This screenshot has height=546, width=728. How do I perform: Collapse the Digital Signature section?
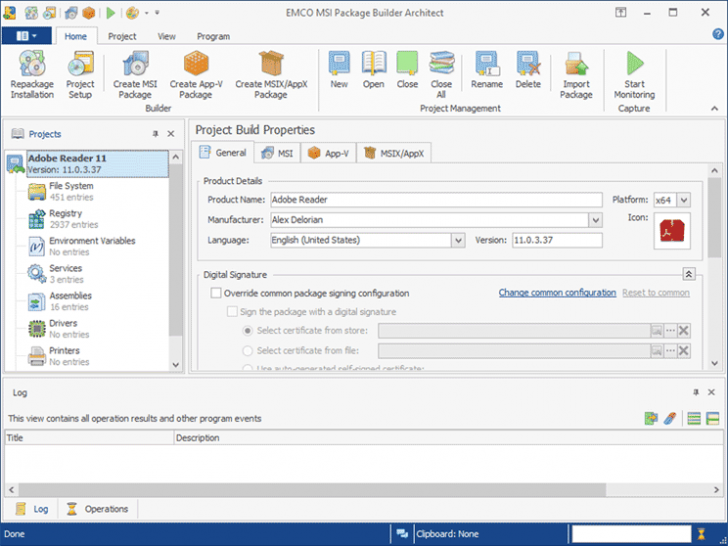(x=689, y=274)
